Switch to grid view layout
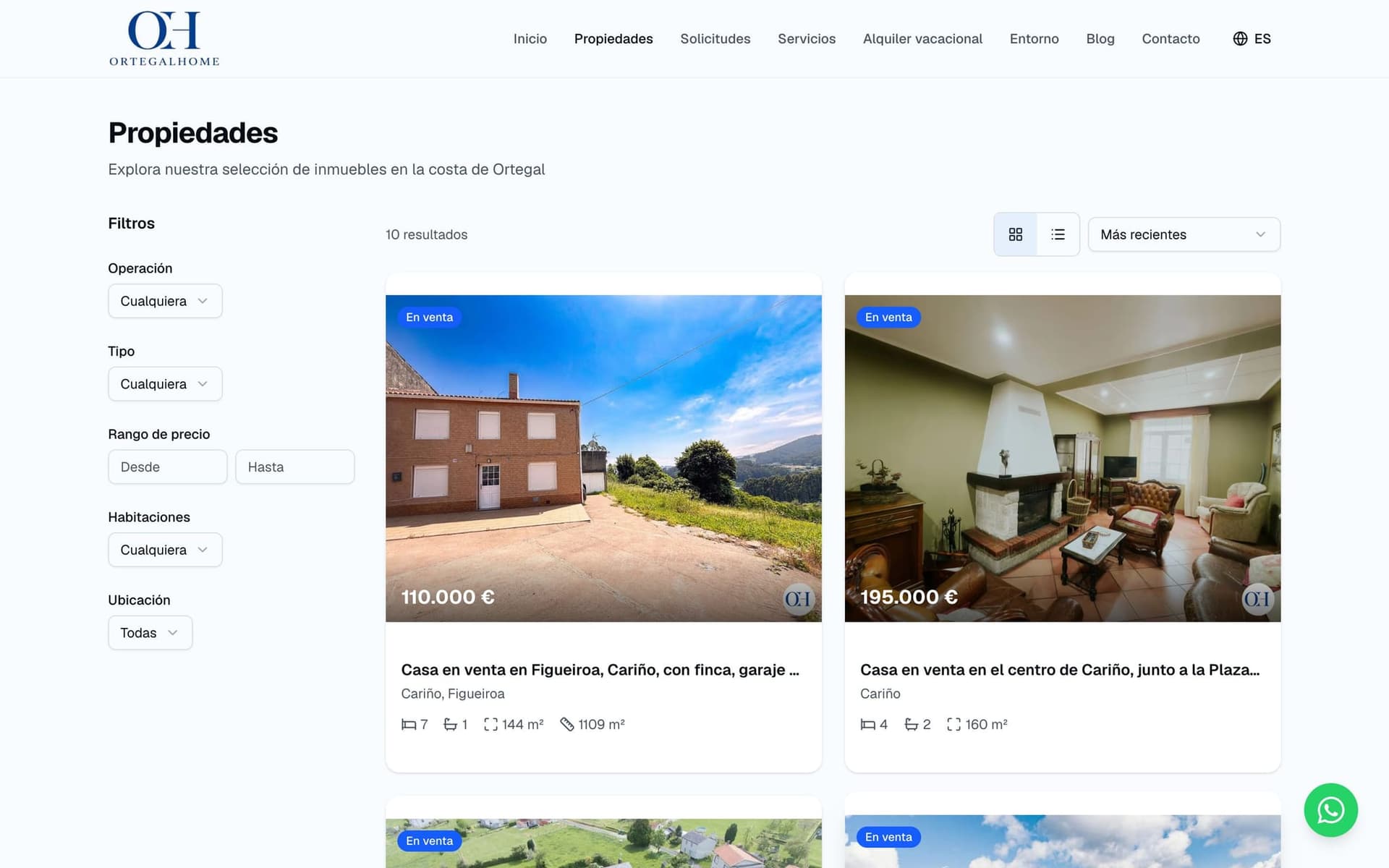The height and width of the screenshot is (868, 1389). [1015, 234]
